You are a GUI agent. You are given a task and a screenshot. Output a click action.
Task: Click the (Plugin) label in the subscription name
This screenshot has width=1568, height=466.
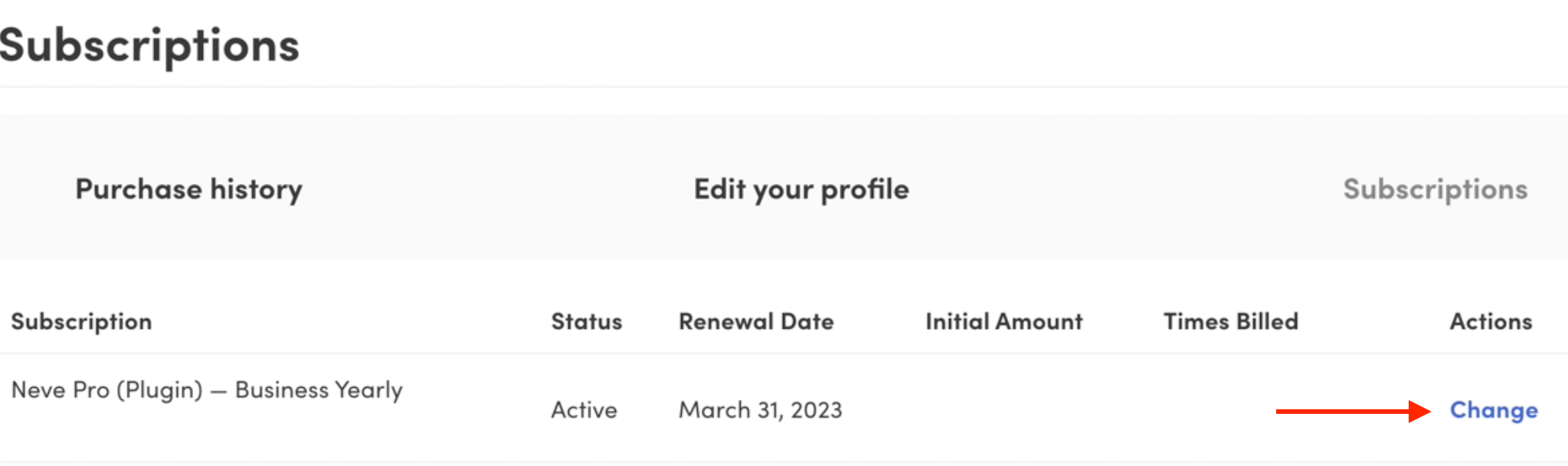pyautogui.click(x=159, y=390)
